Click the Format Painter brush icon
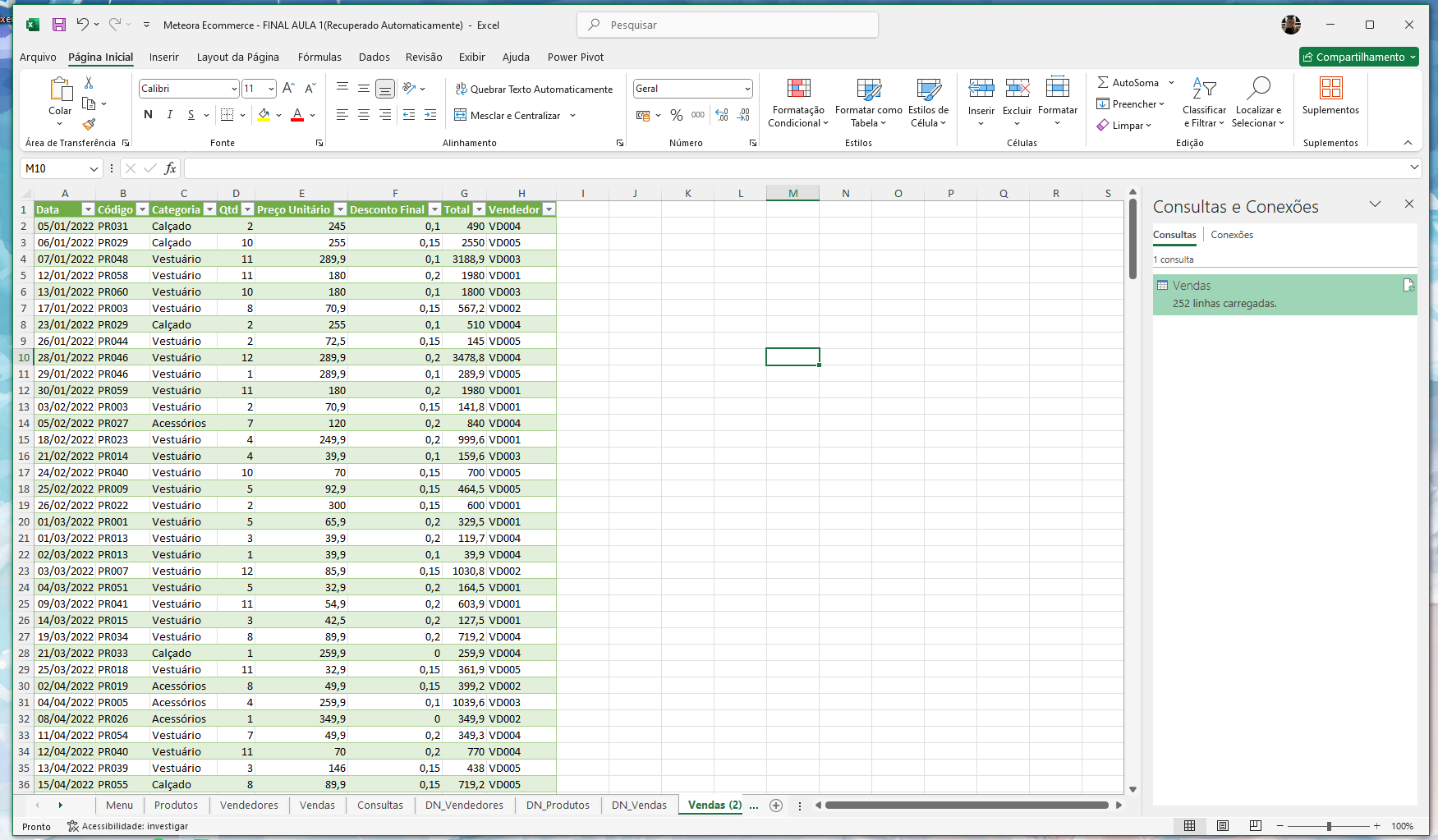The image size is (1438, 840). [89, 124]
